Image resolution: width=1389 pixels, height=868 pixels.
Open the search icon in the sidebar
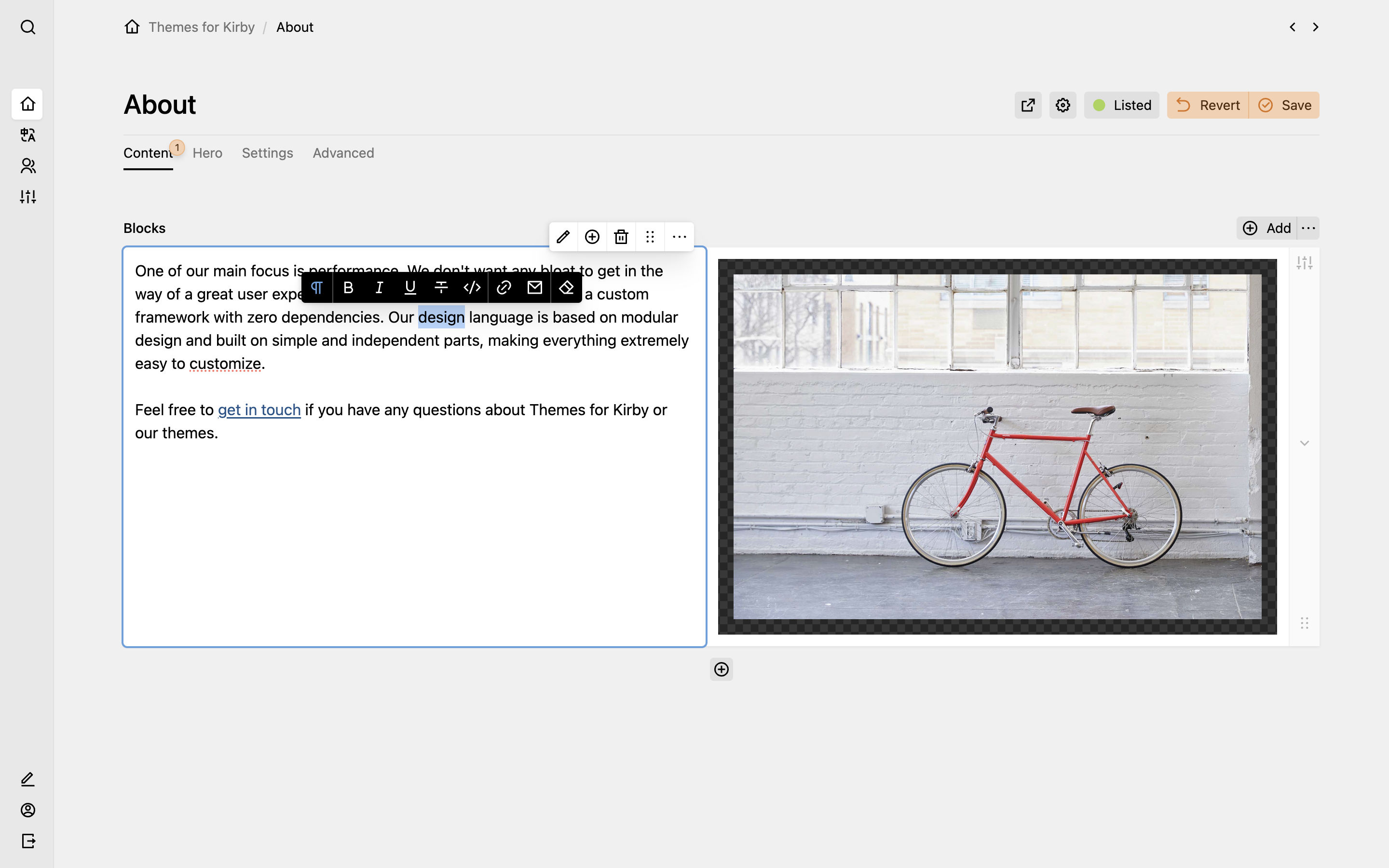tap(27, 27)
